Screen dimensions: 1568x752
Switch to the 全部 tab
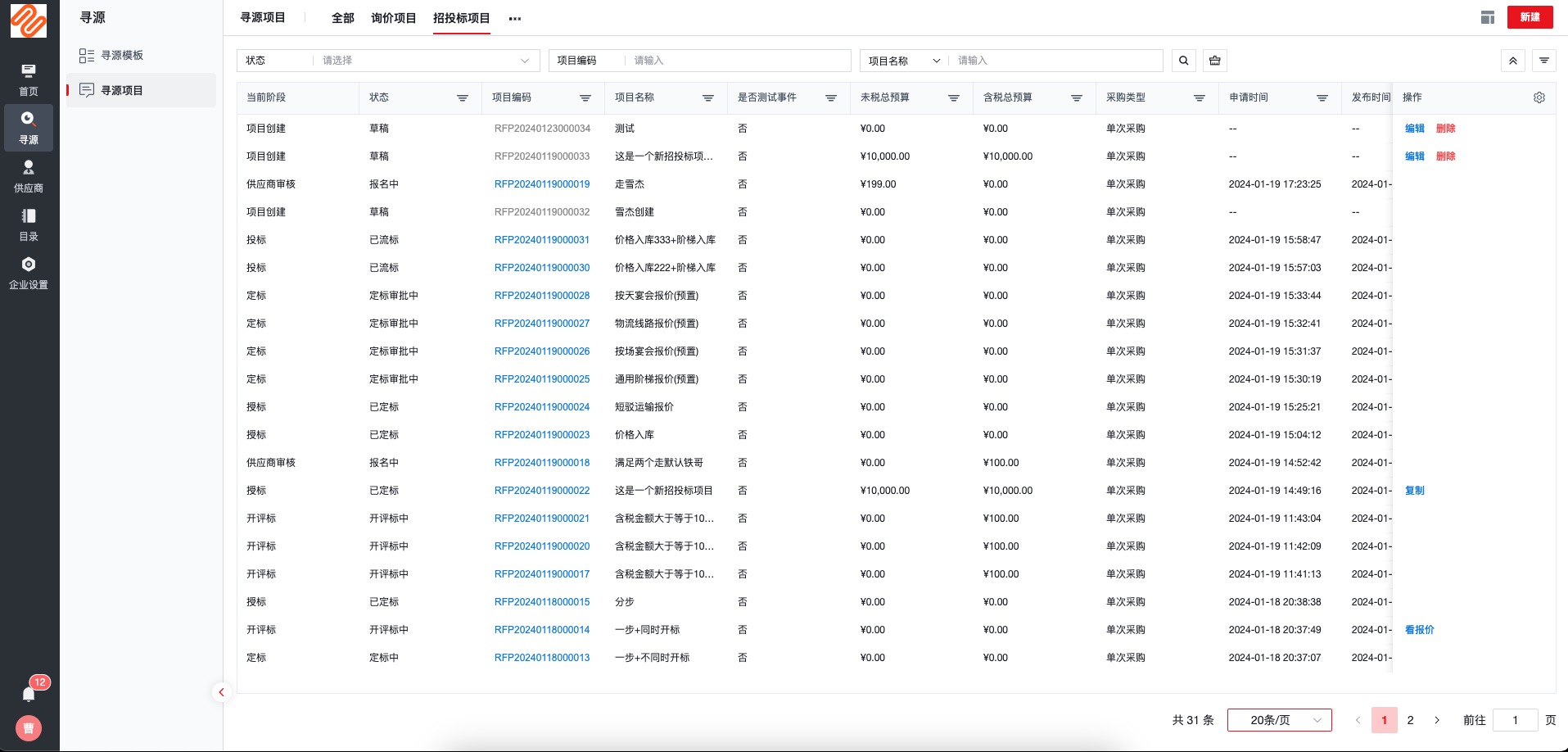click(x=342, y=18)
